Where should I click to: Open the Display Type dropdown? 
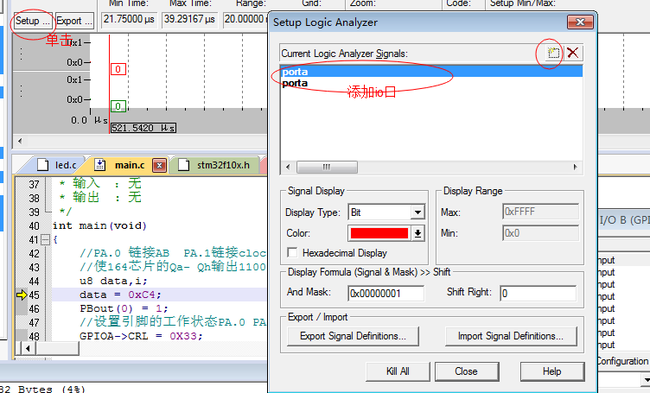(x=417, y=212)
